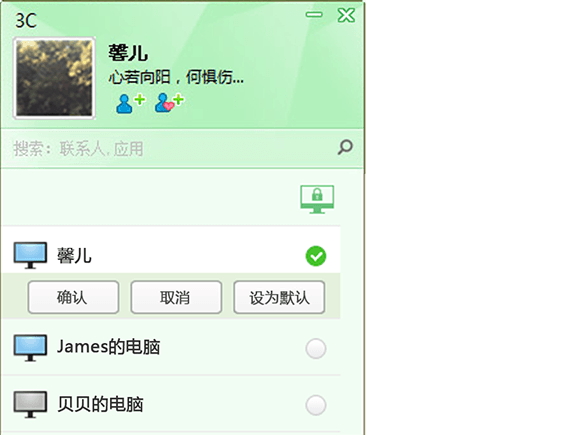Select the James的电脑 list entry
Image resolution: width=587 pixels, height=435 pixels.
[171, 348]
